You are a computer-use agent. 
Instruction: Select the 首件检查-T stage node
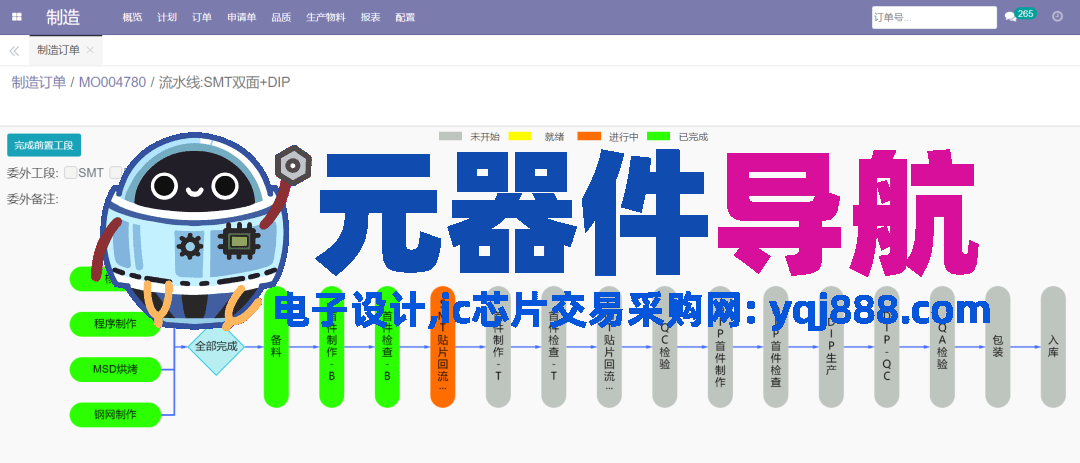click(554, 347)
